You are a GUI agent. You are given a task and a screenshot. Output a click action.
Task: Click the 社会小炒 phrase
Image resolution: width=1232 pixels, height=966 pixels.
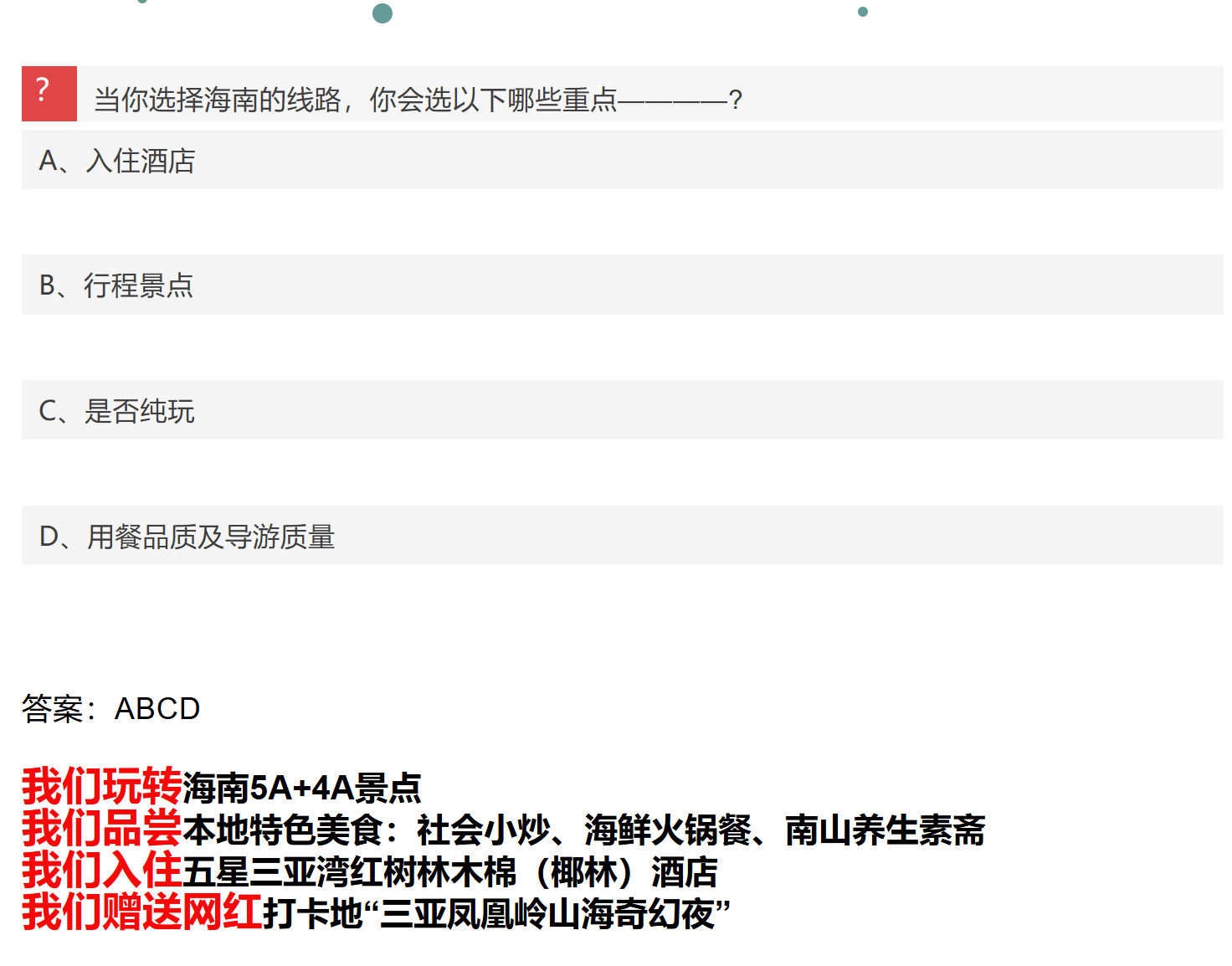483,830
